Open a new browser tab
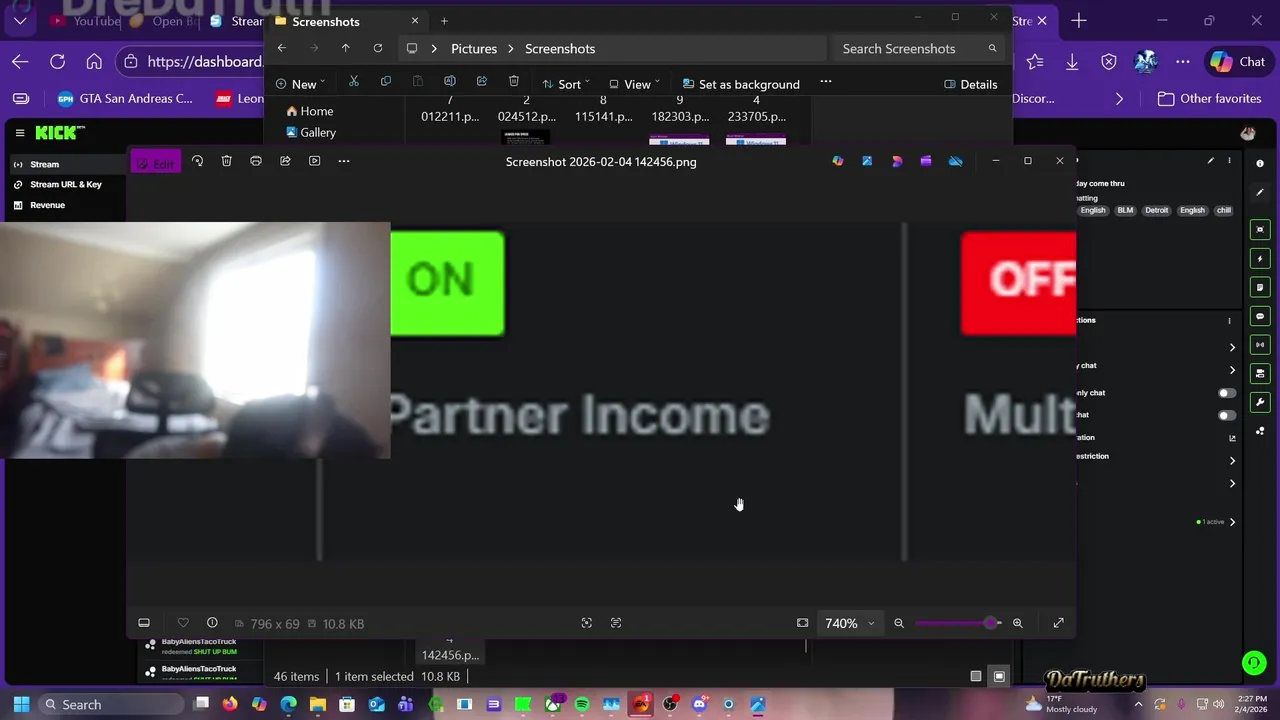Image resolution: width=1280 pixels, height=720 pixels. pos(1079,20)
